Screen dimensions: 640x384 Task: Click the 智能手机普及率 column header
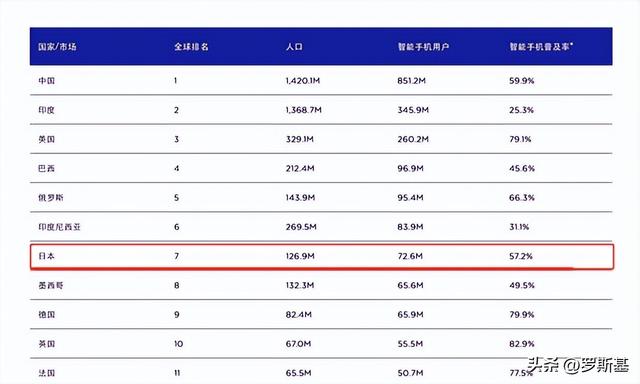(541, 47)
